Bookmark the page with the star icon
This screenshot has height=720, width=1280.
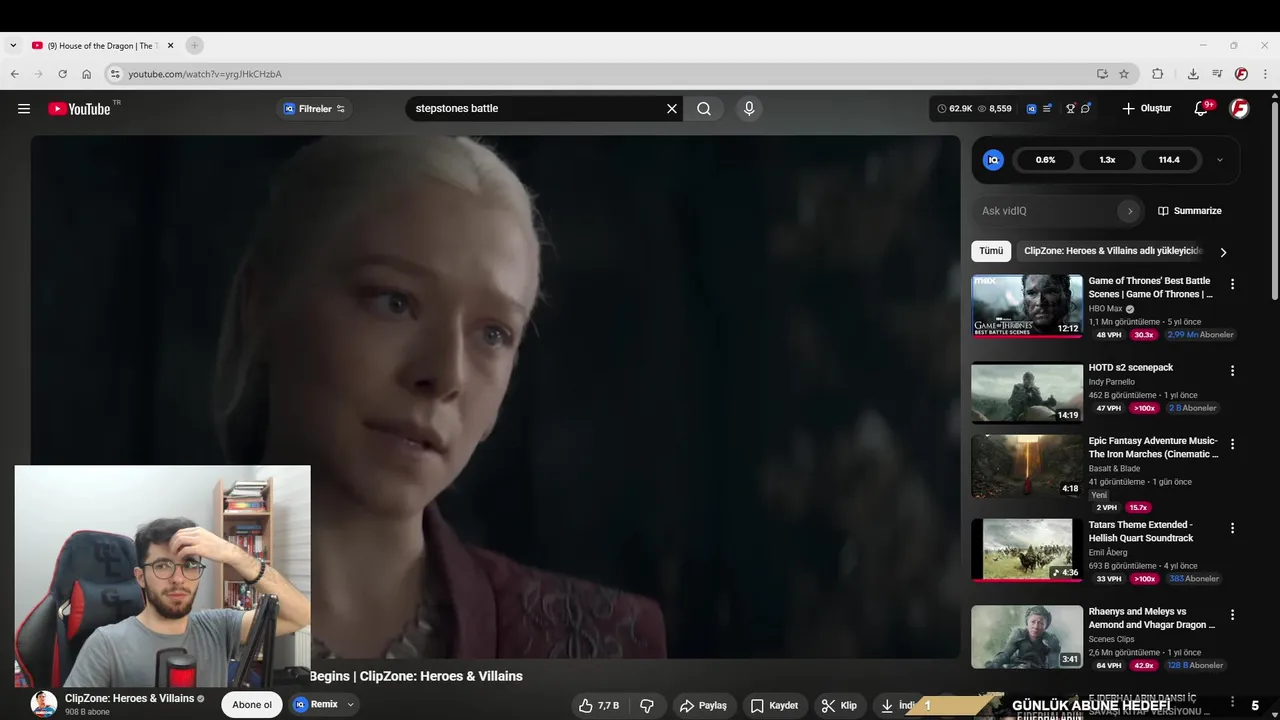[x=1124, y=74]
